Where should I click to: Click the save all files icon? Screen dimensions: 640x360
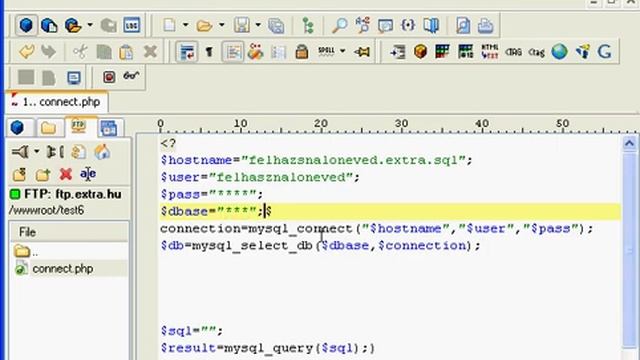(276, 26)
